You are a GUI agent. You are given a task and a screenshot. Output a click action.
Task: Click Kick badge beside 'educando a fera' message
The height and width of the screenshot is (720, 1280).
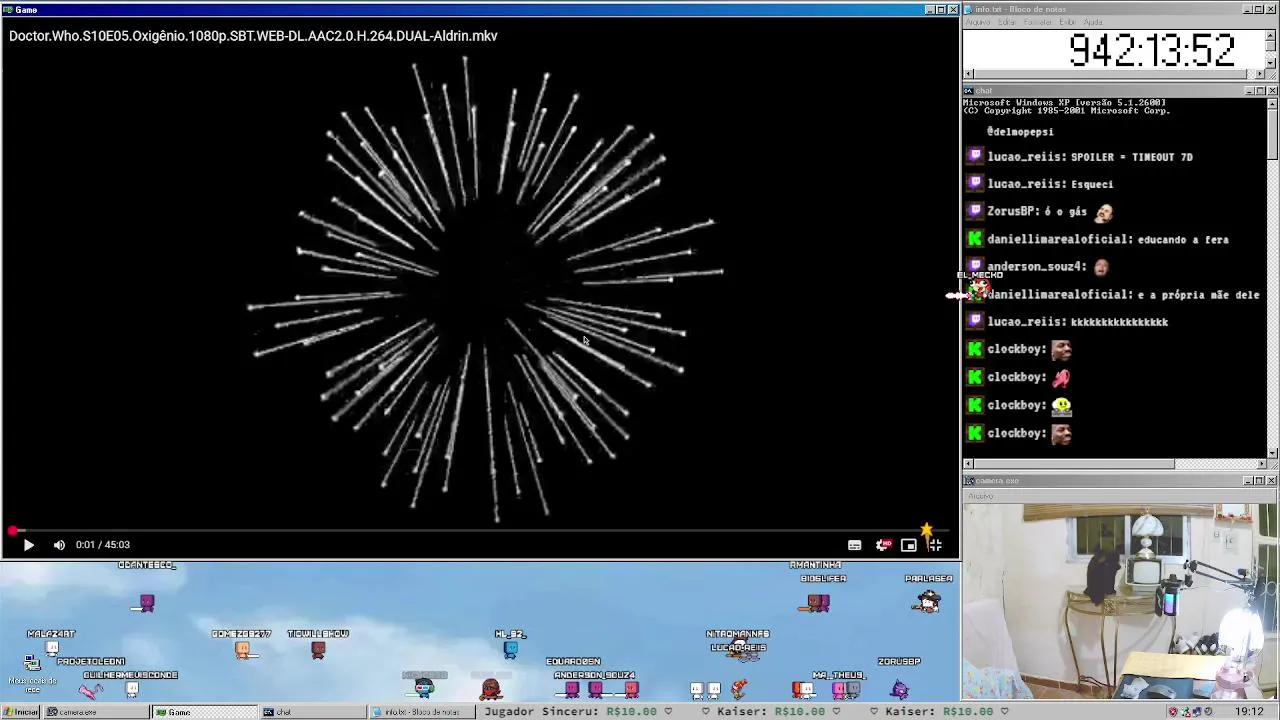[975, 239]
